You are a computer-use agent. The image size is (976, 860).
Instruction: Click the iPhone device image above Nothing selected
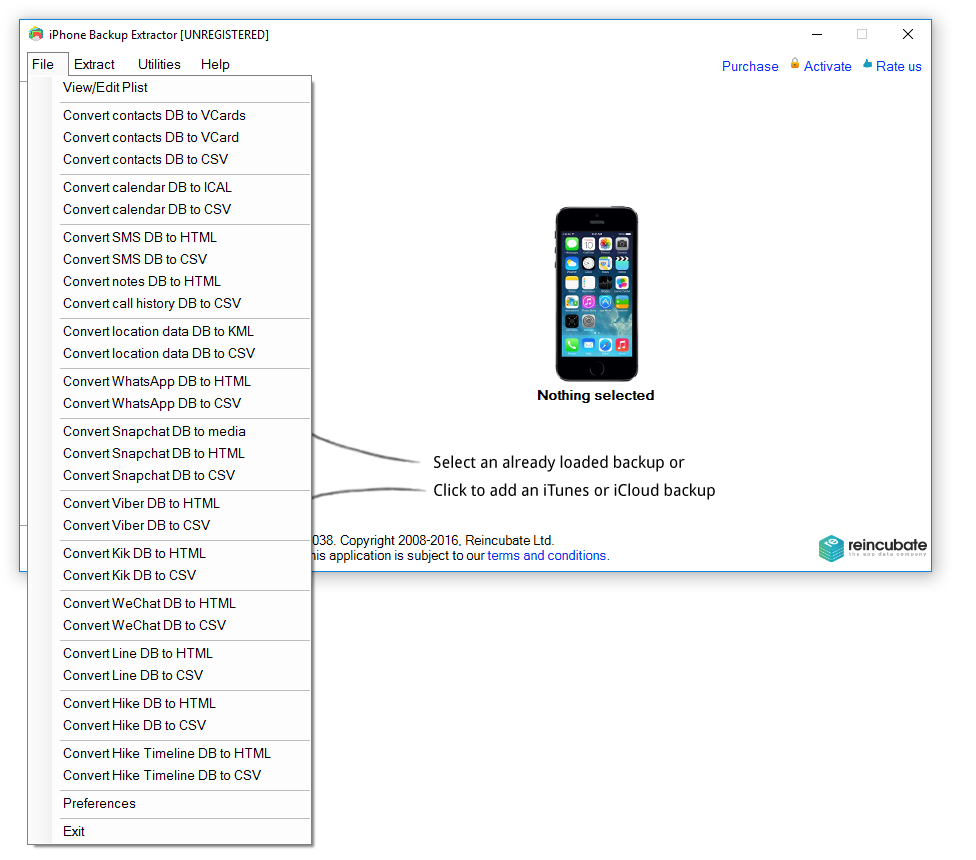596,293
